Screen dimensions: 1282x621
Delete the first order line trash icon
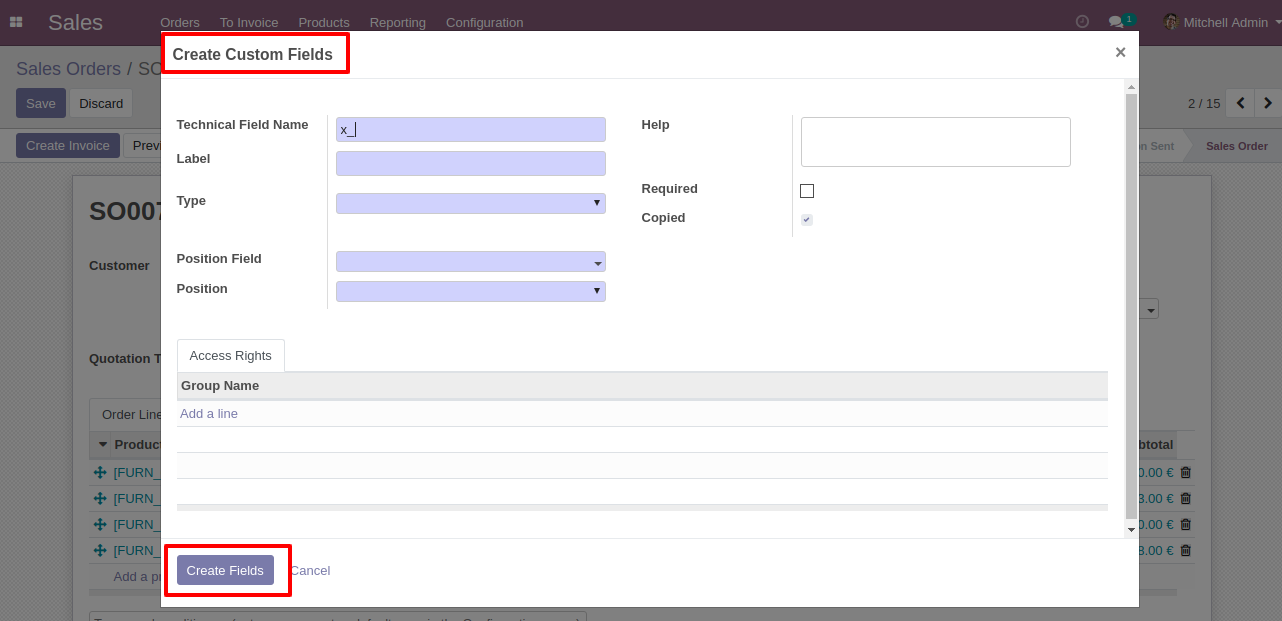pyautogui.click(x=1186, y=472)
